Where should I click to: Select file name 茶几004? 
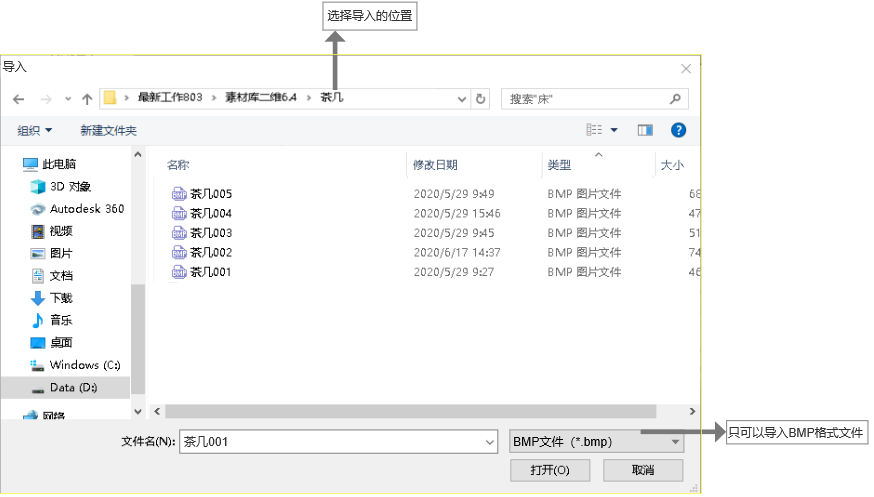pos(211,213)
